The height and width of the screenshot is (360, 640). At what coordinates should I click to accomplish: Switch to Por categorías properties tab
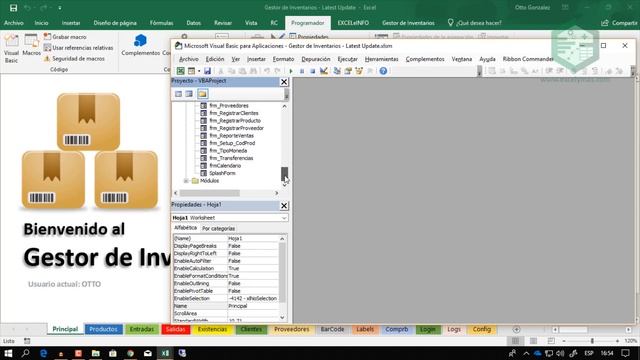point(218,229)
